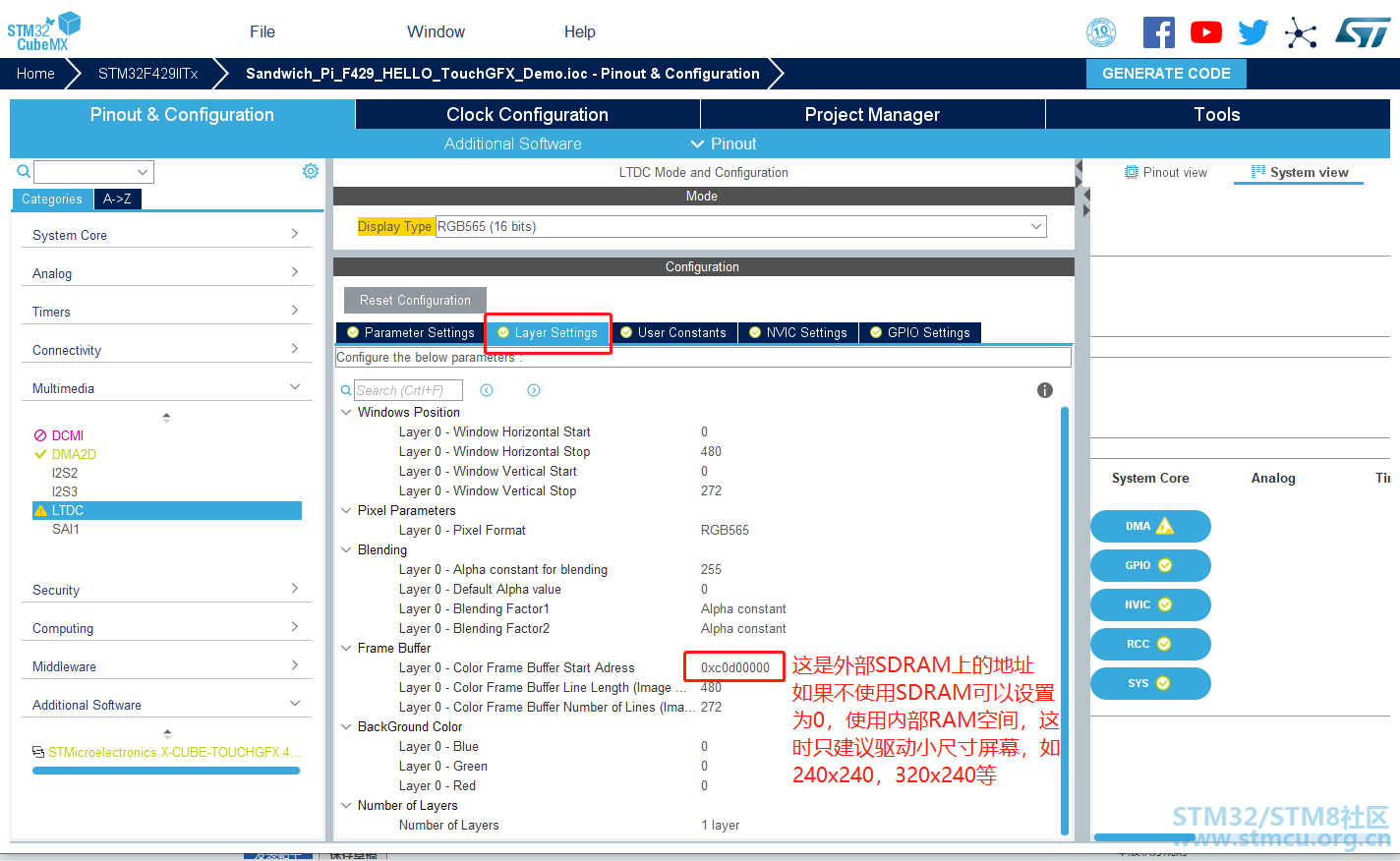The height and width of the screenshot is (861, 1400).
Task: Open the GPIO Settings tab
Action: (920, 332)
